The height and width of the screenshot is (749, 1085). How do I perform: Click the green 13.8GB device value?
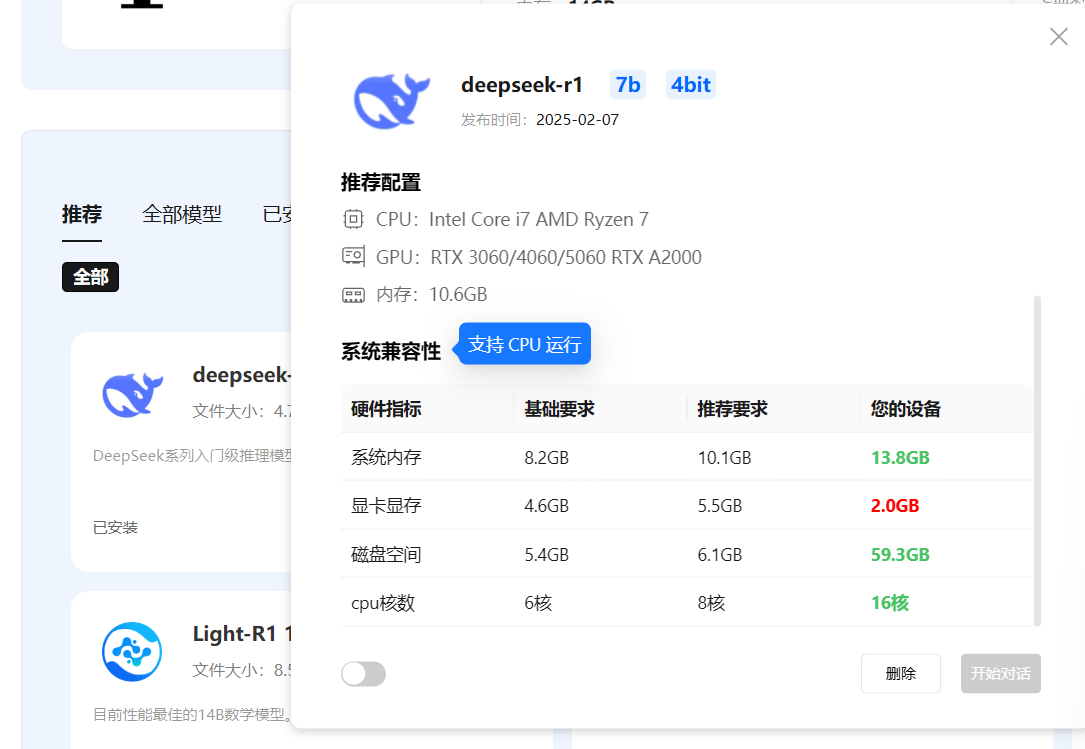(900, 458)
